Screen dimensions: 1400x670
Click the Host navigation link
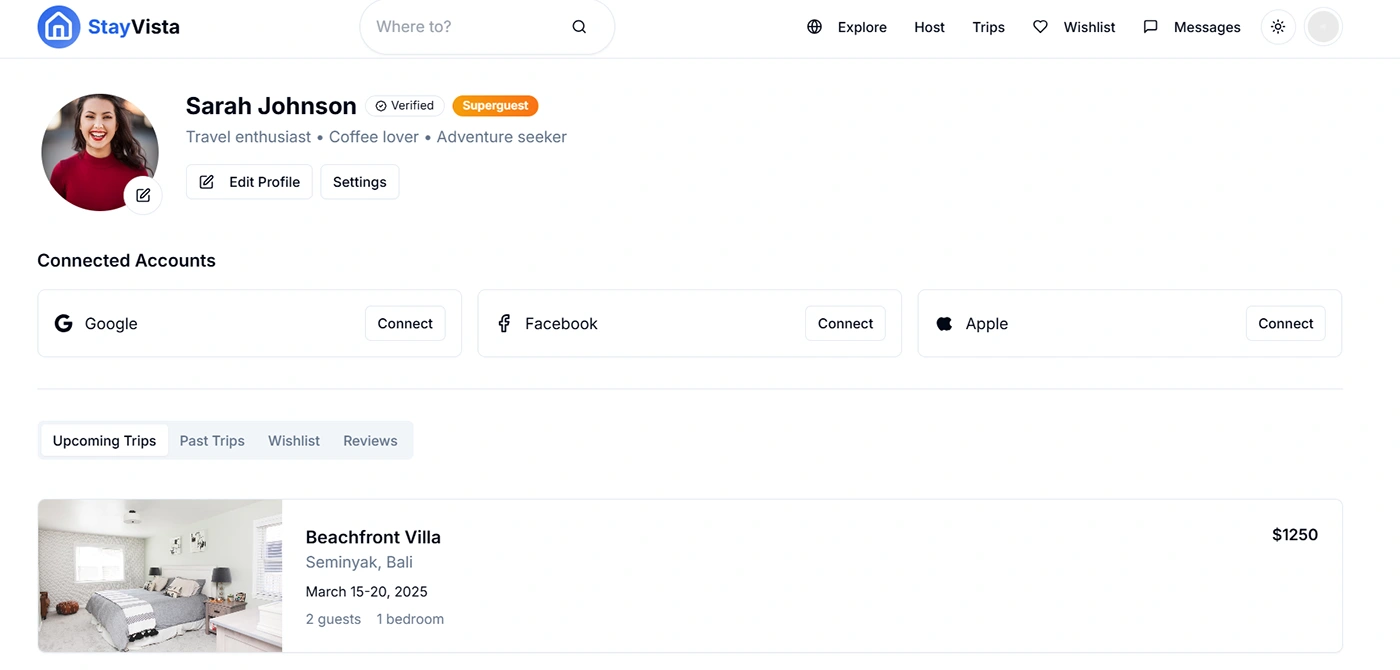(929, 27)
